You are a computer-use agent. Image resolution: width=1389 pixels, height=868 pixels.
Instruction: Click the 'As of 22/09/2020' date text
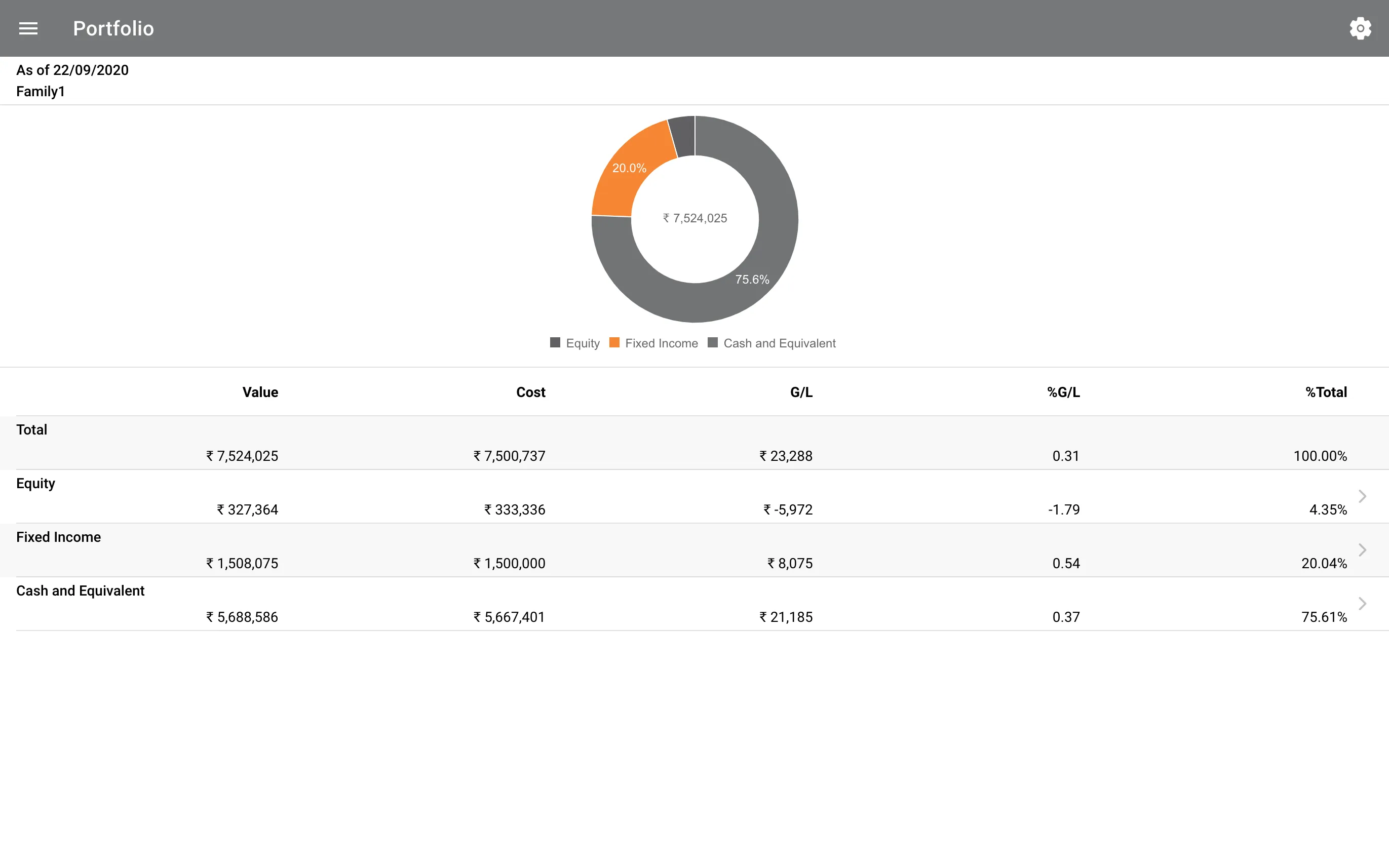coord(72,70)
